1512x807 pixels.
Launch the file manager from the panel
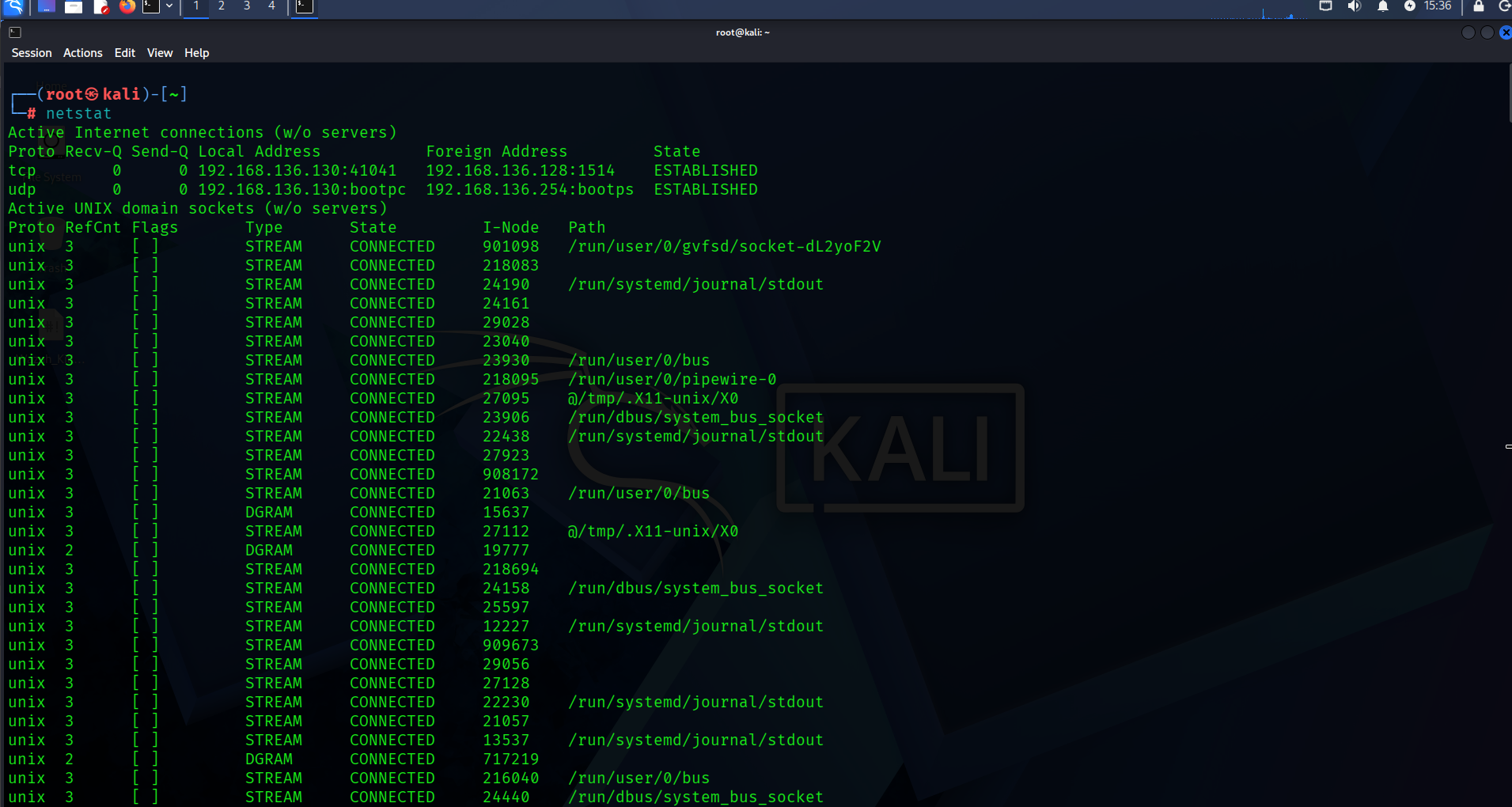click(x=74, y=7)
